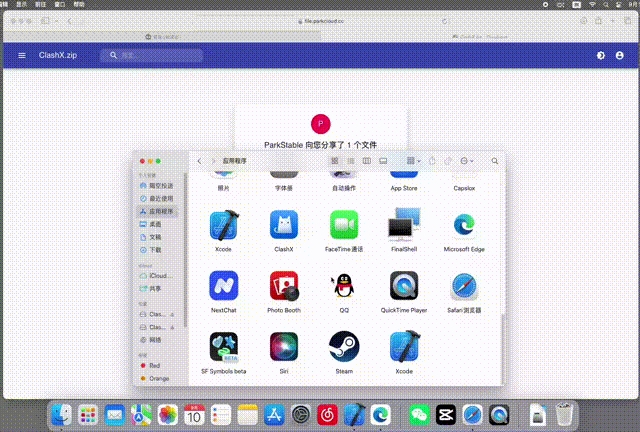
Task: Open Launchpad from the Dock
Action: (x=88, y=413)
